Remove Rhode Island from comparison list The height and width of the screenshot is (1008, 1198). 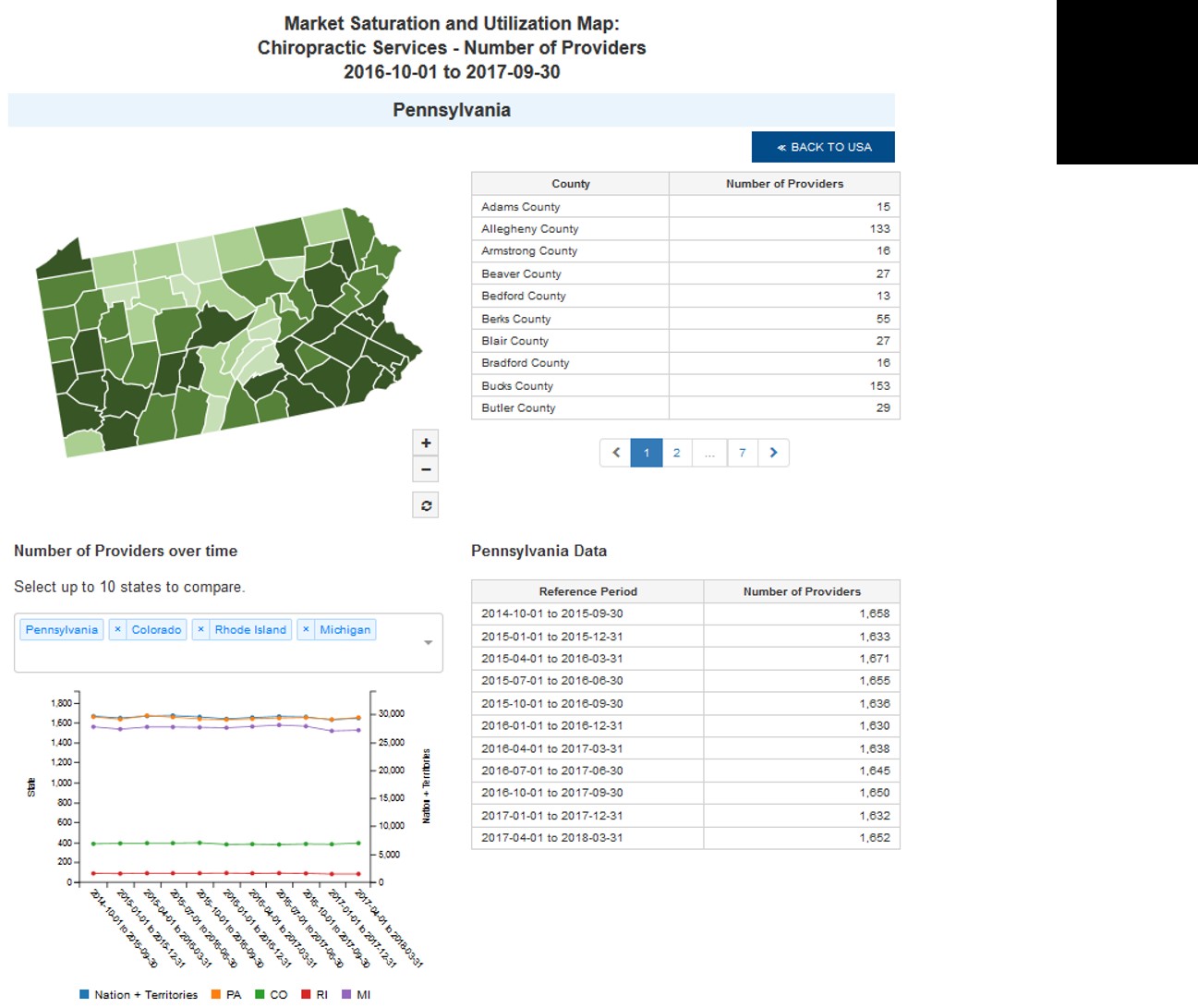click(200, 630)
